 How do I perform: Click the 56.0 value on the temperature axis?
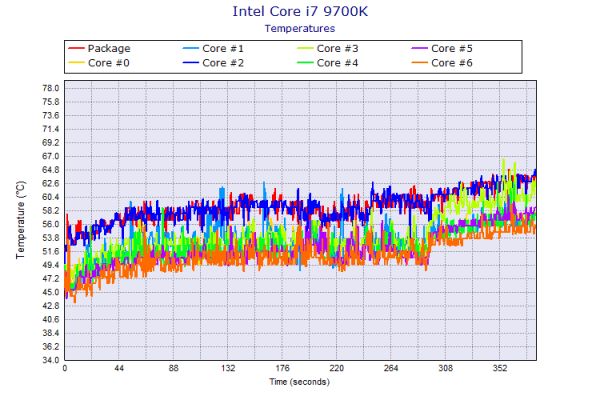[x=51, y=224]
